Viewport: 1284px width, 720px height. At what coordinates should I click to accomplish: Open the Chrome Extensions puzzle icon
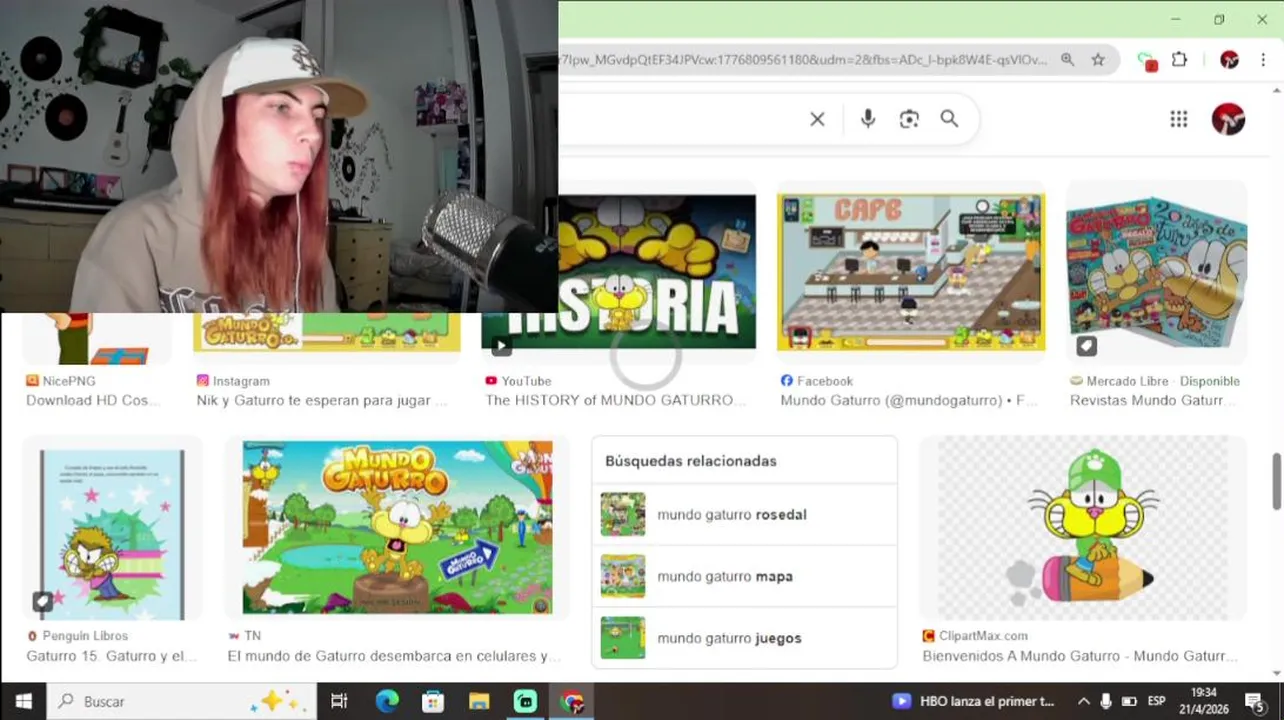pos(1180,60)
